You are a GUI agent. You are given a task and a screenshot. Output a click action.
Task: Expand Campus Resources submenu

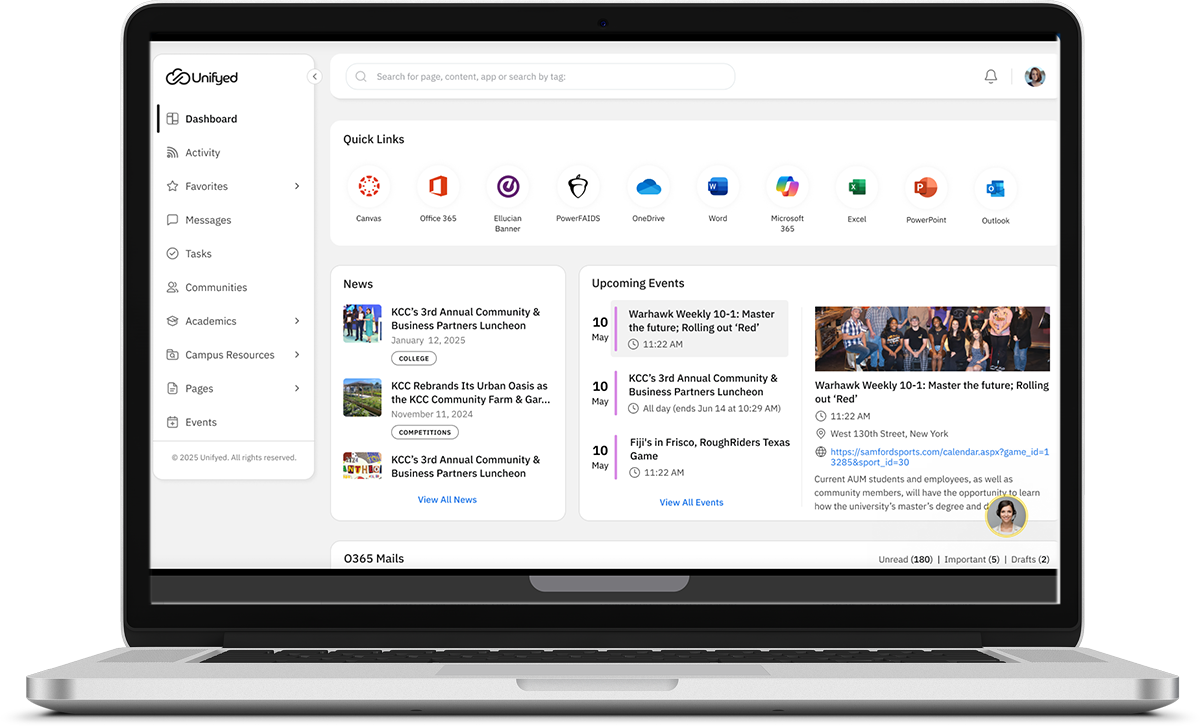click(297, 355)
